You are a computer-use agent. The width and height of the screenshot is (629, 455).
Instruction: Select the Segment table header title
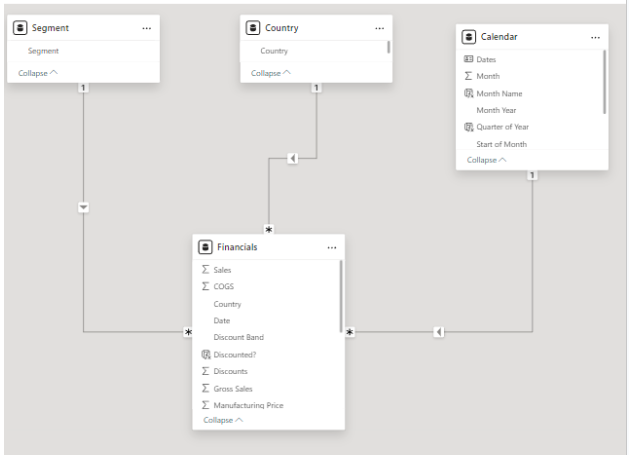pos(51,28)
